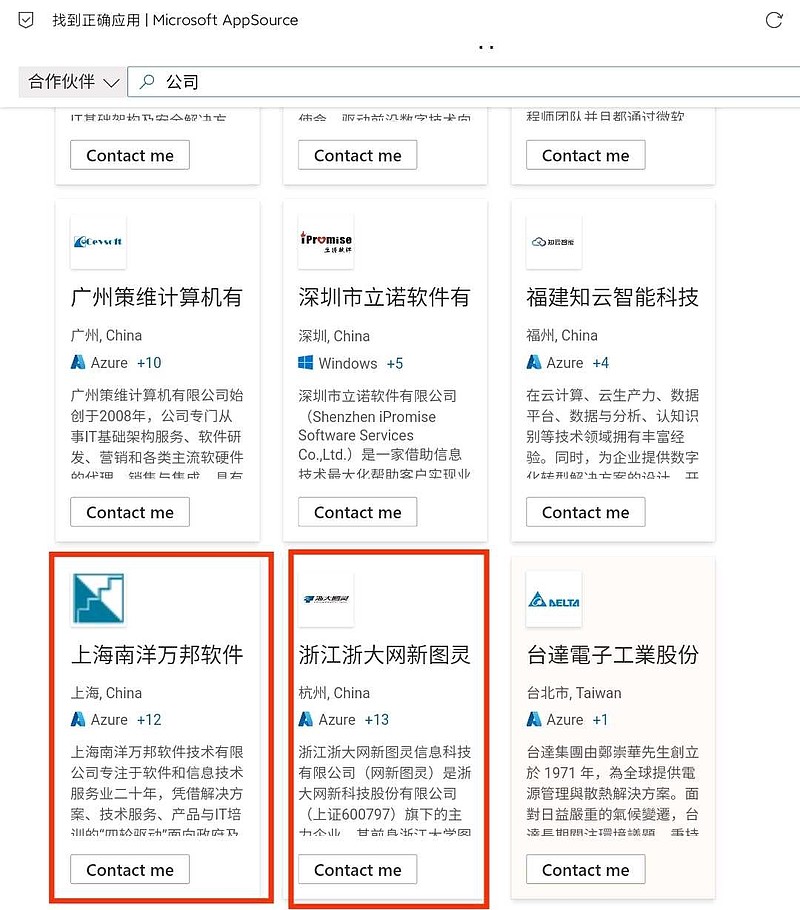Click the reload page icon
The width and height of the screenshot is (800, 910).
pos(774,20)
